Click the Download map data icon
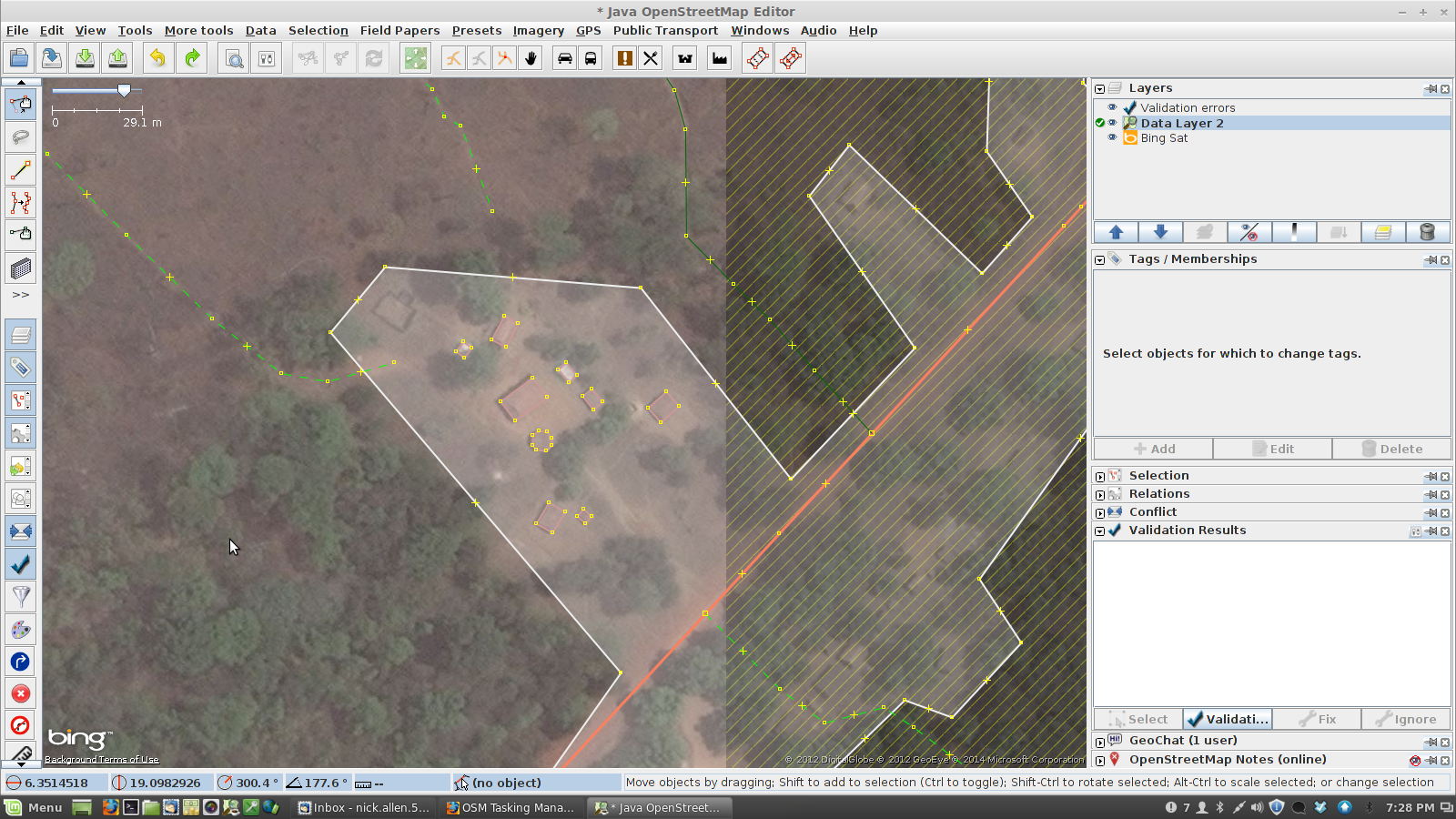The width and height of the screenshot is (1456, 819). point(85,58)
